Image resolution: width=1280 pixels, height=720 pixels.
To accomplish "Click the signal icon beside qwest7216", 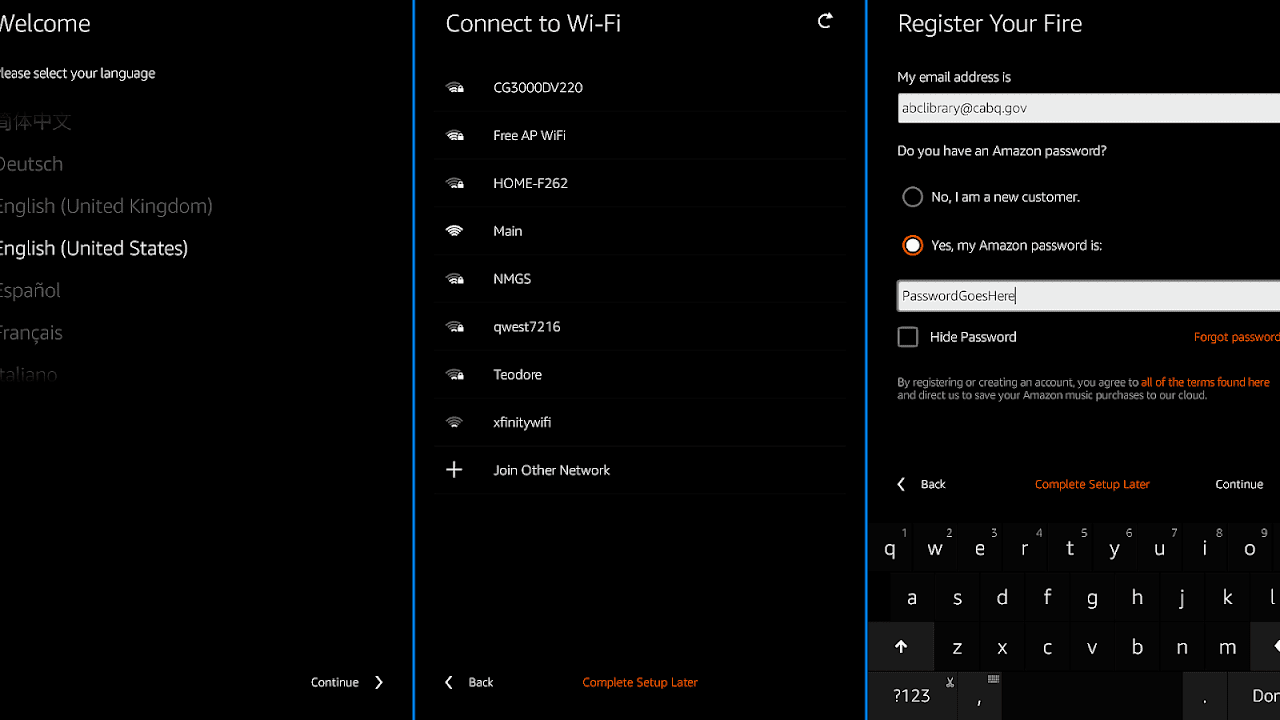I will click(455, 327).
